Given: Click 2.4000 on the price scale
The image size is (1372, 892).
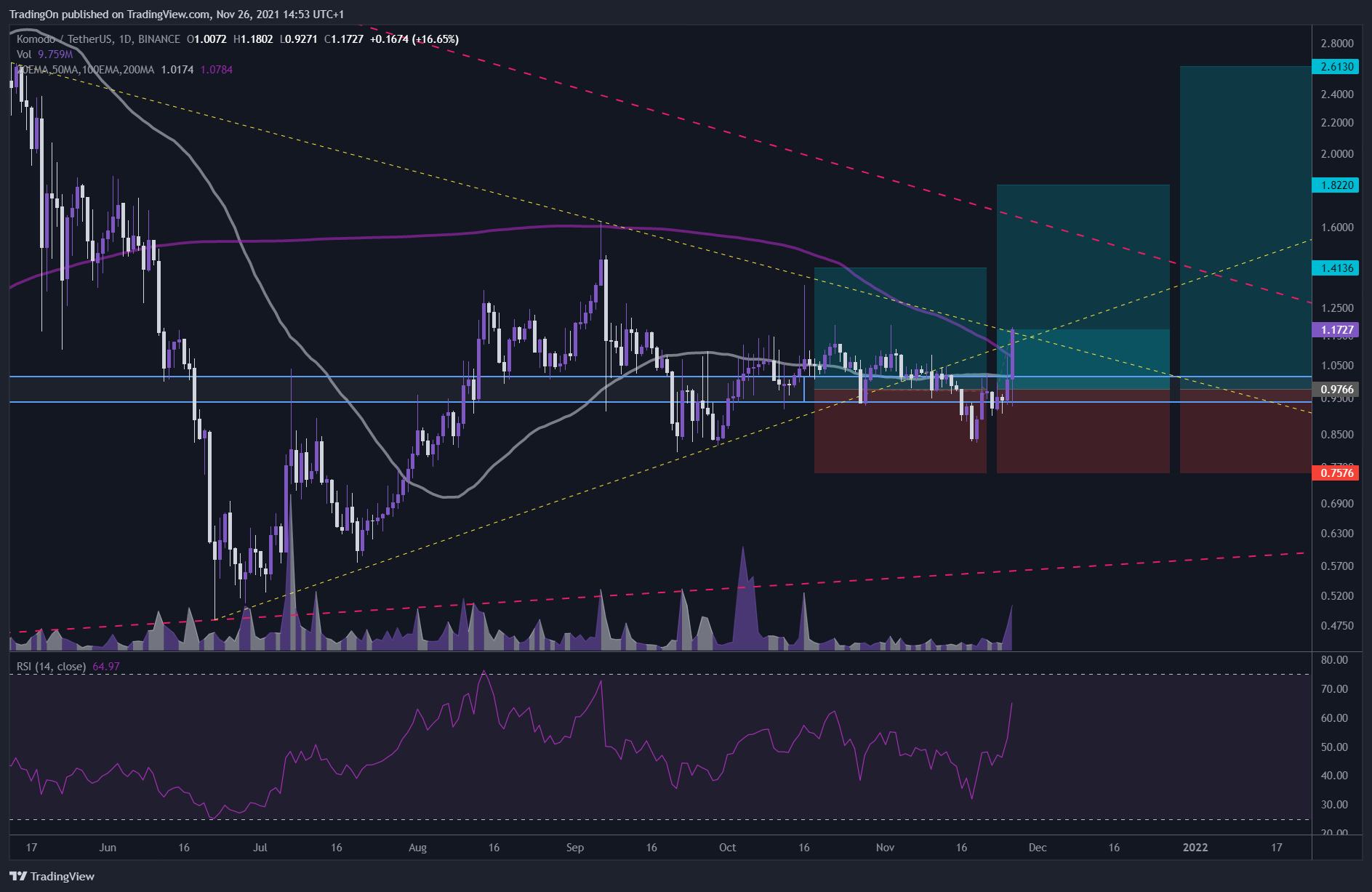Looking at the screenshot, I should pyautogui.click(x=1337, y=95).
